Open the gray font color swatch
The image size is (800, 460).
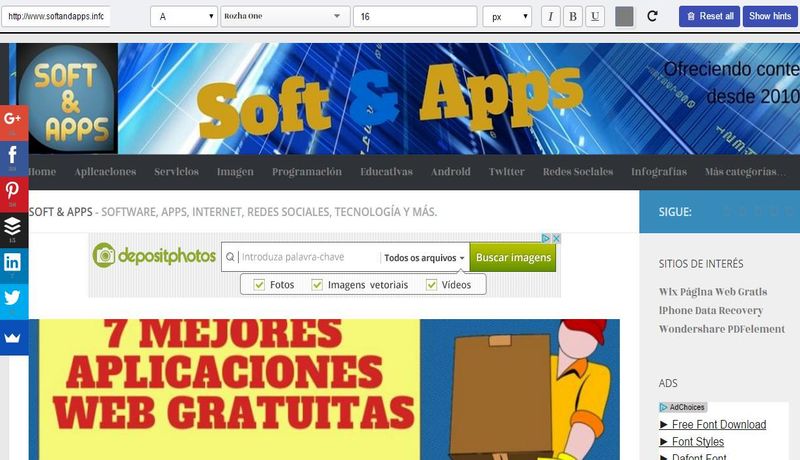coord(624,17)
